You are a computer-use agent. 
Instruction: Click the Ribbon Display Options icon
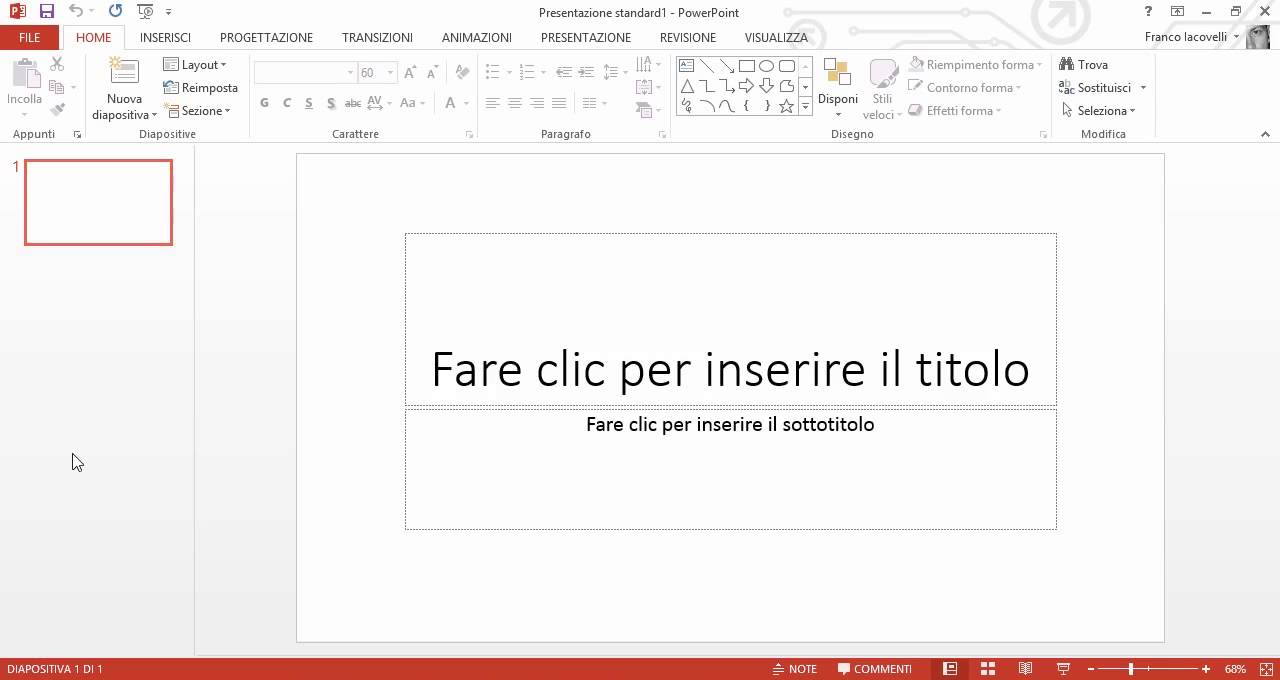point(1177,11)
